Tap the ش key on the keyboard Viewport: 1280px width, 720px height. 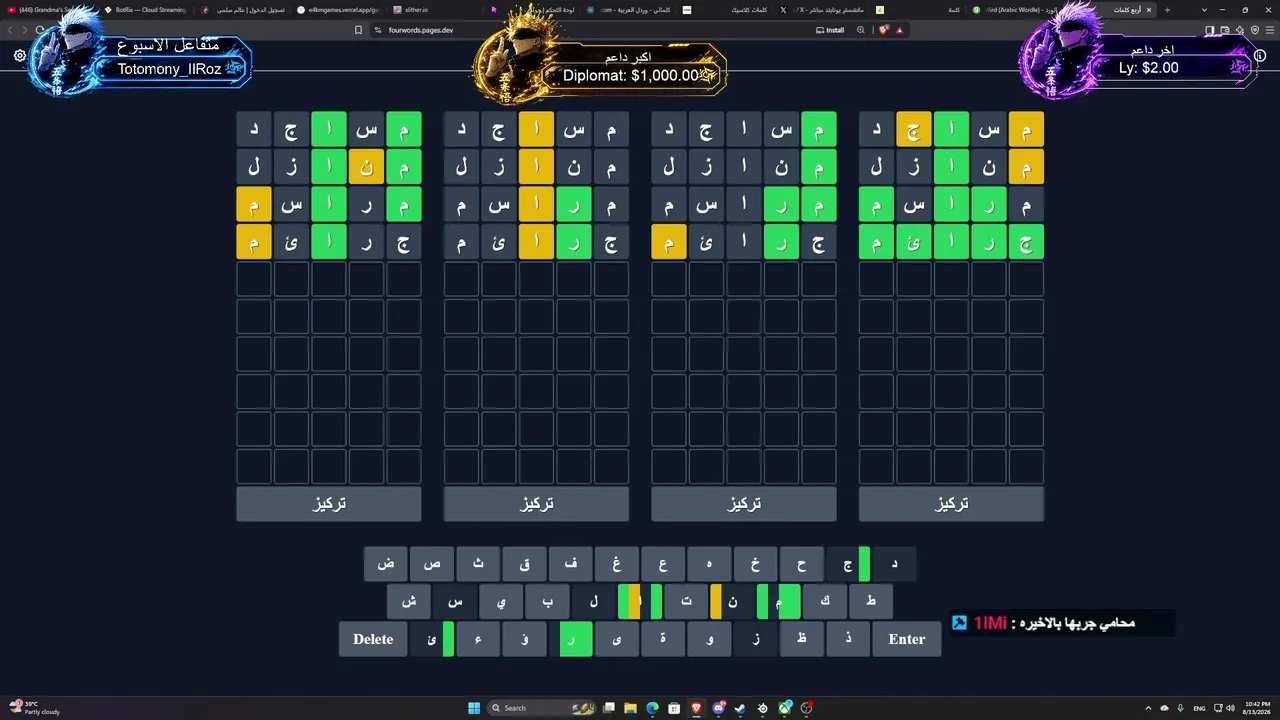click(x=409, y=602)
